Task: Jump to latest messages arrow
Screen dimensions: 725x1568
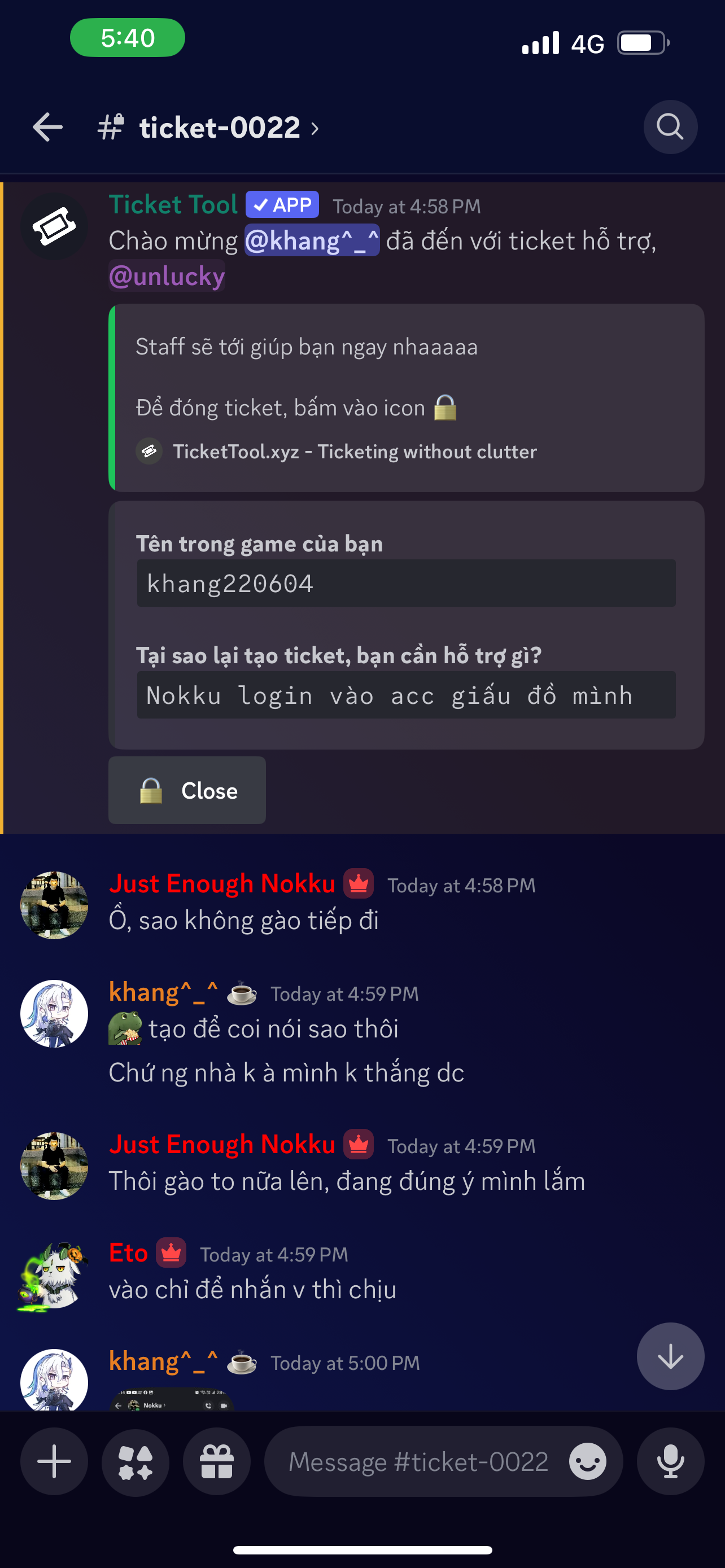Action: tap(670, 1356)
